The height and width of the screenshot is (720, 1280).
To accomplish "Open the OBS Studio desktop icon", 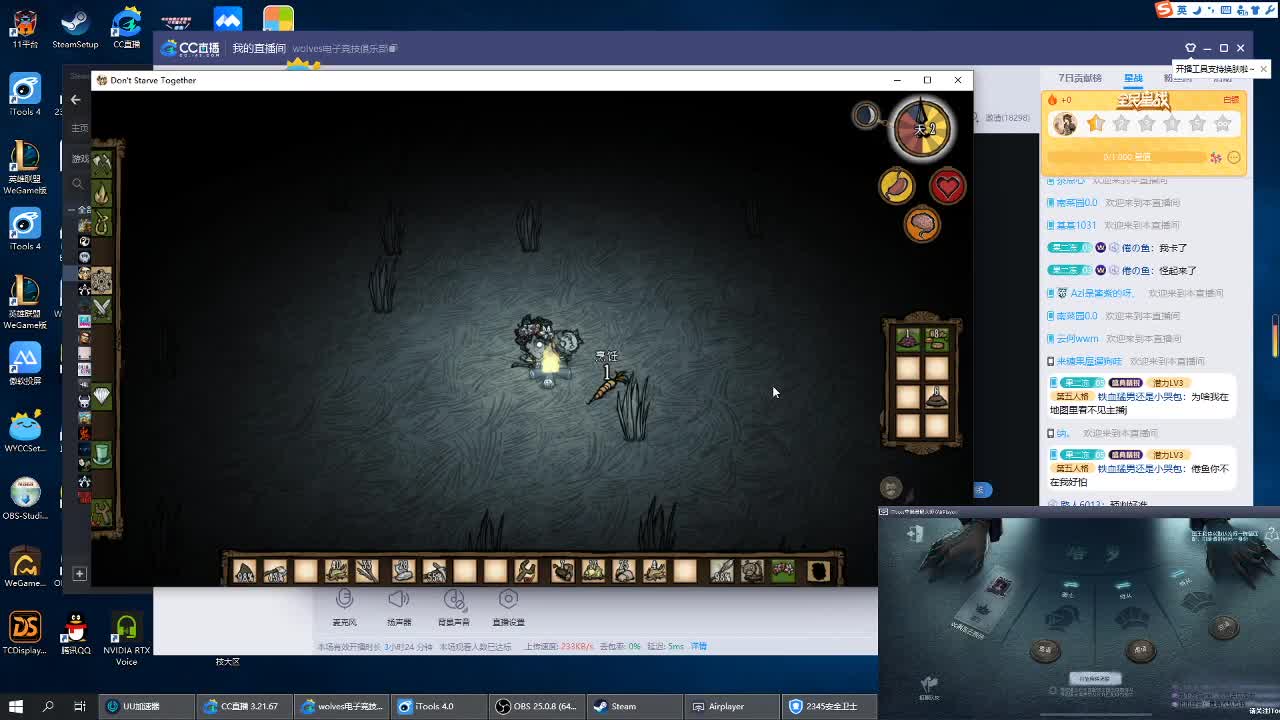I will [x=24, y=499].
